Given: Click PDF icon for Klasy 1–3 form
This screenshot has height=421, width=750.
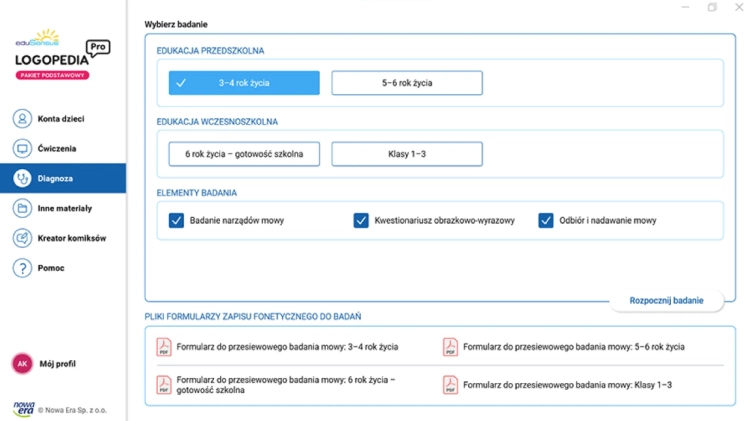Looking at the screenshot, I should click(450, 385).
